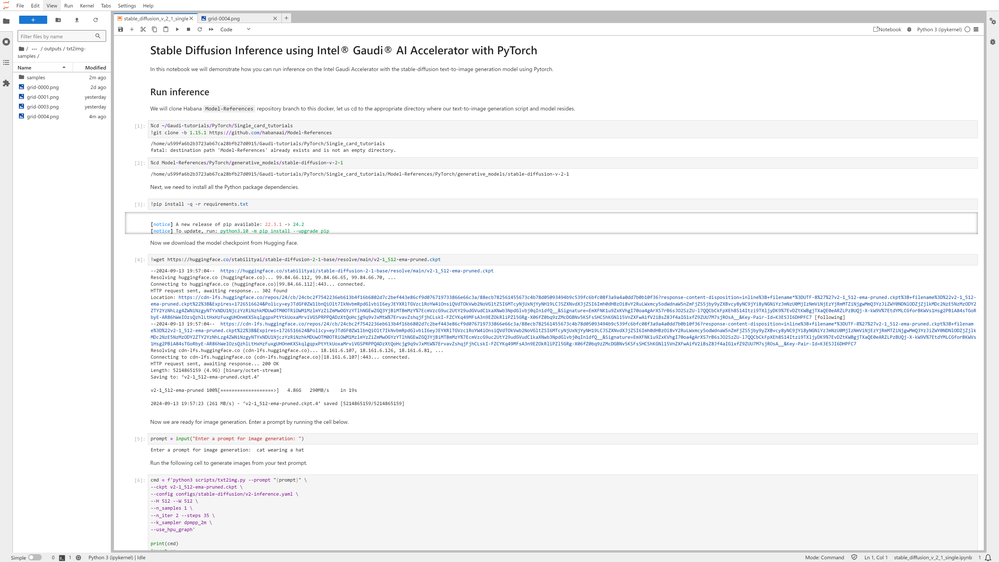Open the cell type Code dropdown

[x=236, y=30]
